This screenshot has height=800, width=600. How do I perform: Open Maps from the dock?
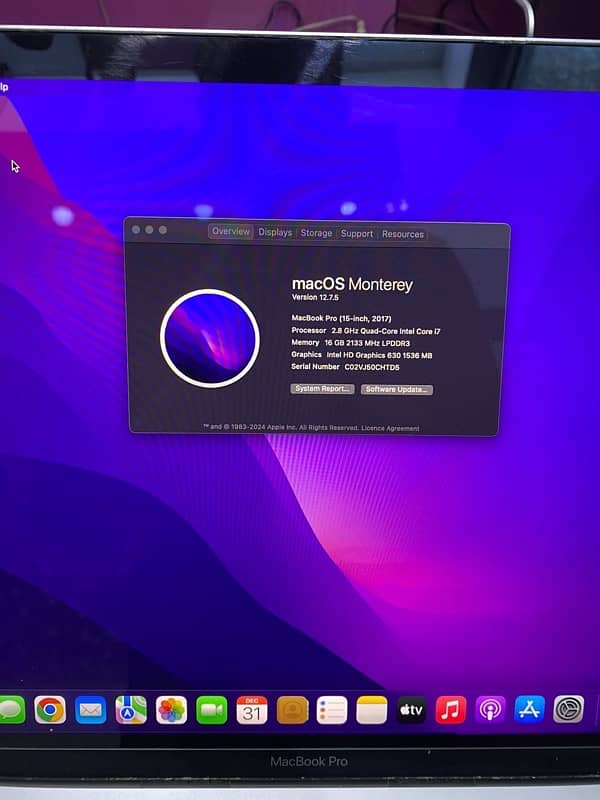coord(131,710)
